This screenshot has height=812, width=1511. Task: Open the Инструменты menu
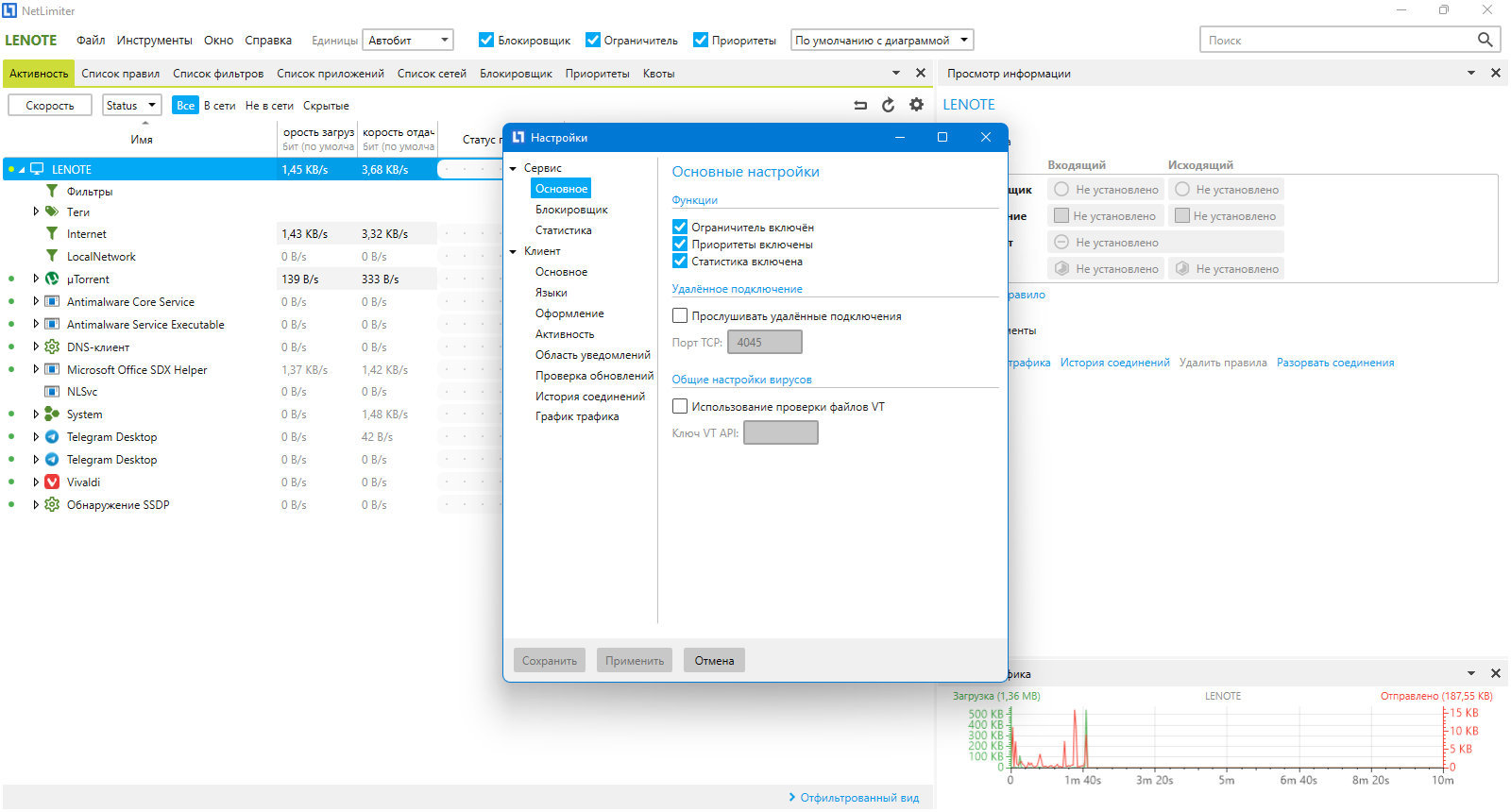point(154,41)
